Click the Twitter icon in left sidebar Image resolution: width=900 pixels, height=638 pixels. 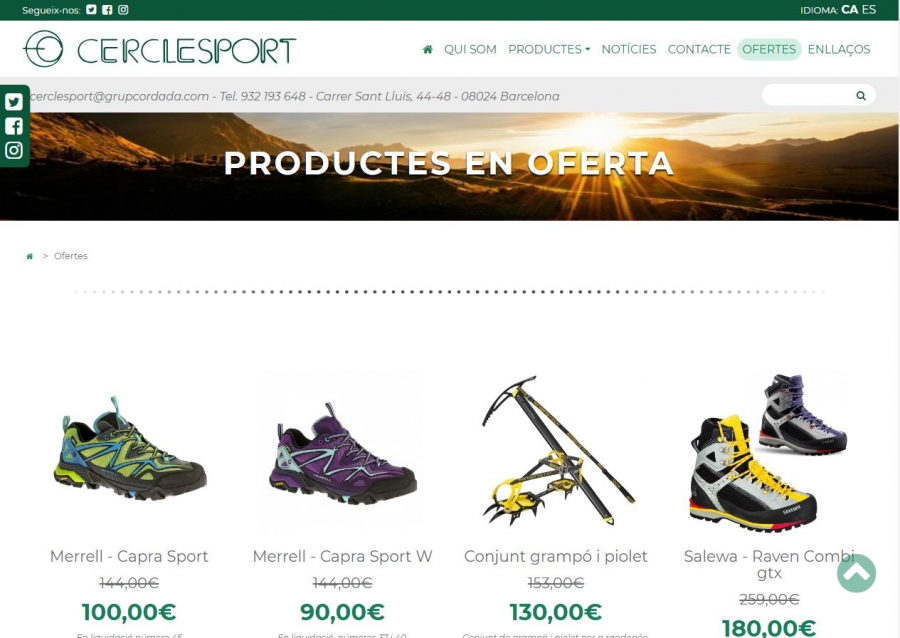tap(14, 102)
